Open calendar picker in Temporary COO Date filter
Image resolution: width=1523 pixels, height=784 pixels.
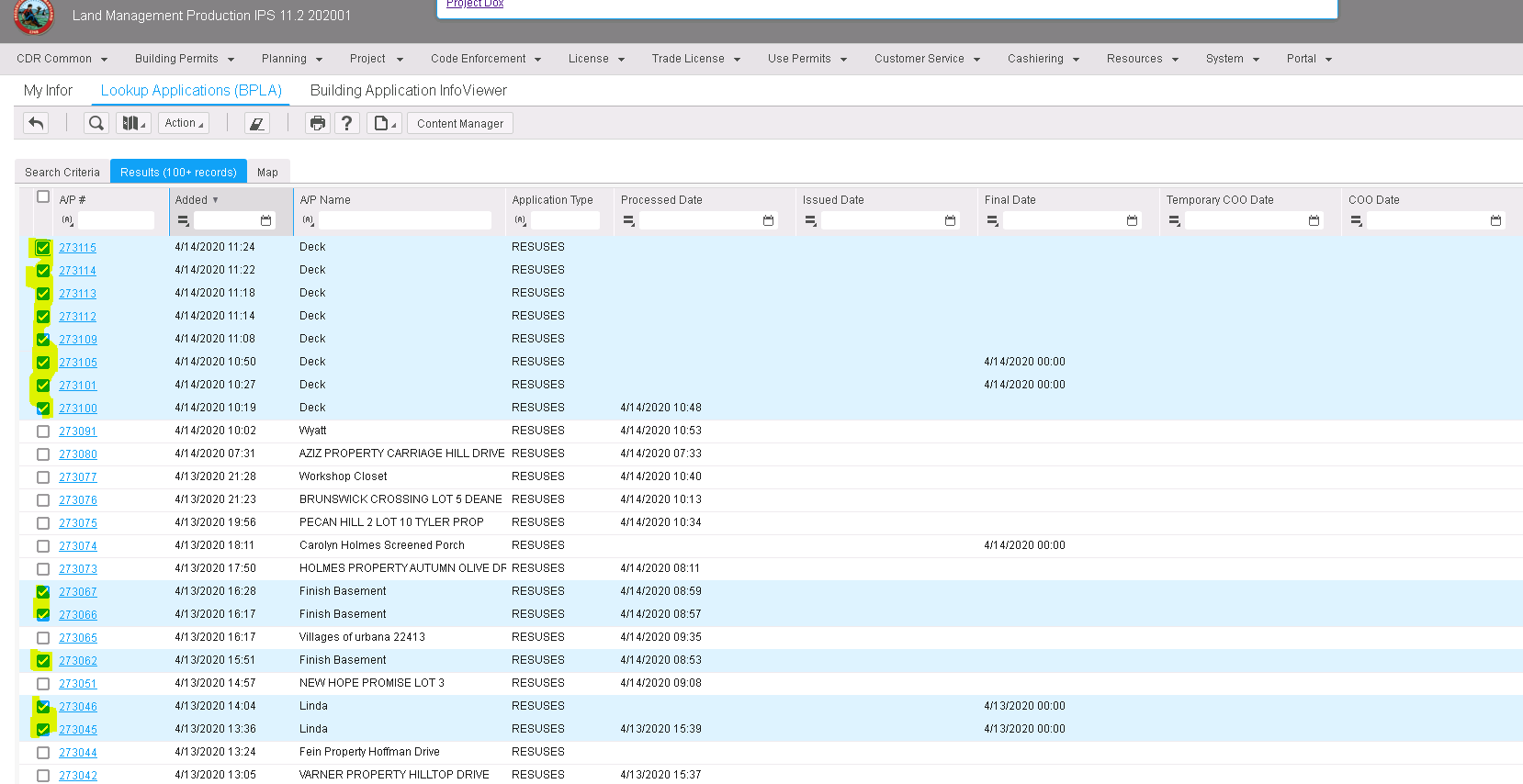(x=1314, y=220)
